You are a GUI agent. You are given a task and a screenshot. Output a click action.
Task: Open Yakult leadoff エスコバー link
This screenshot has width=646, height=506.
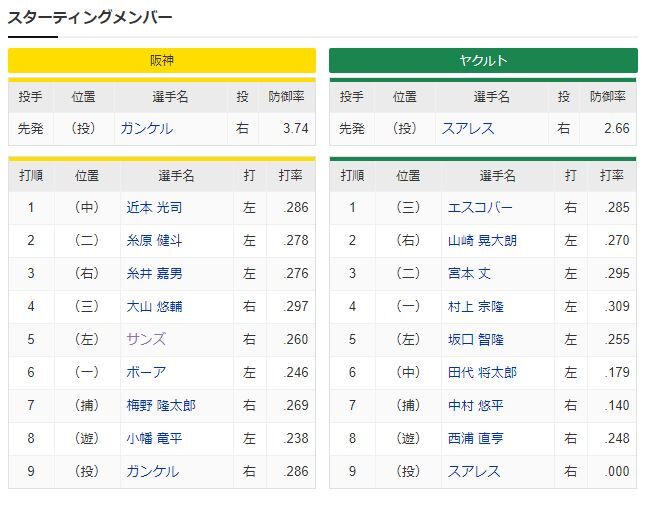tap(480, 207)
